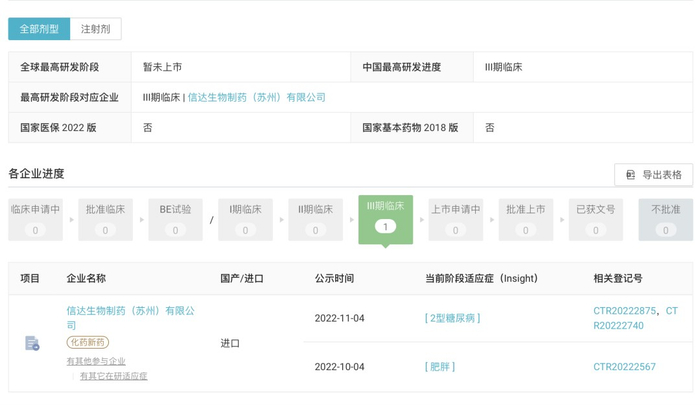Select the 不批准 stage box
700x405 pixels.
[x=665, y=219]
